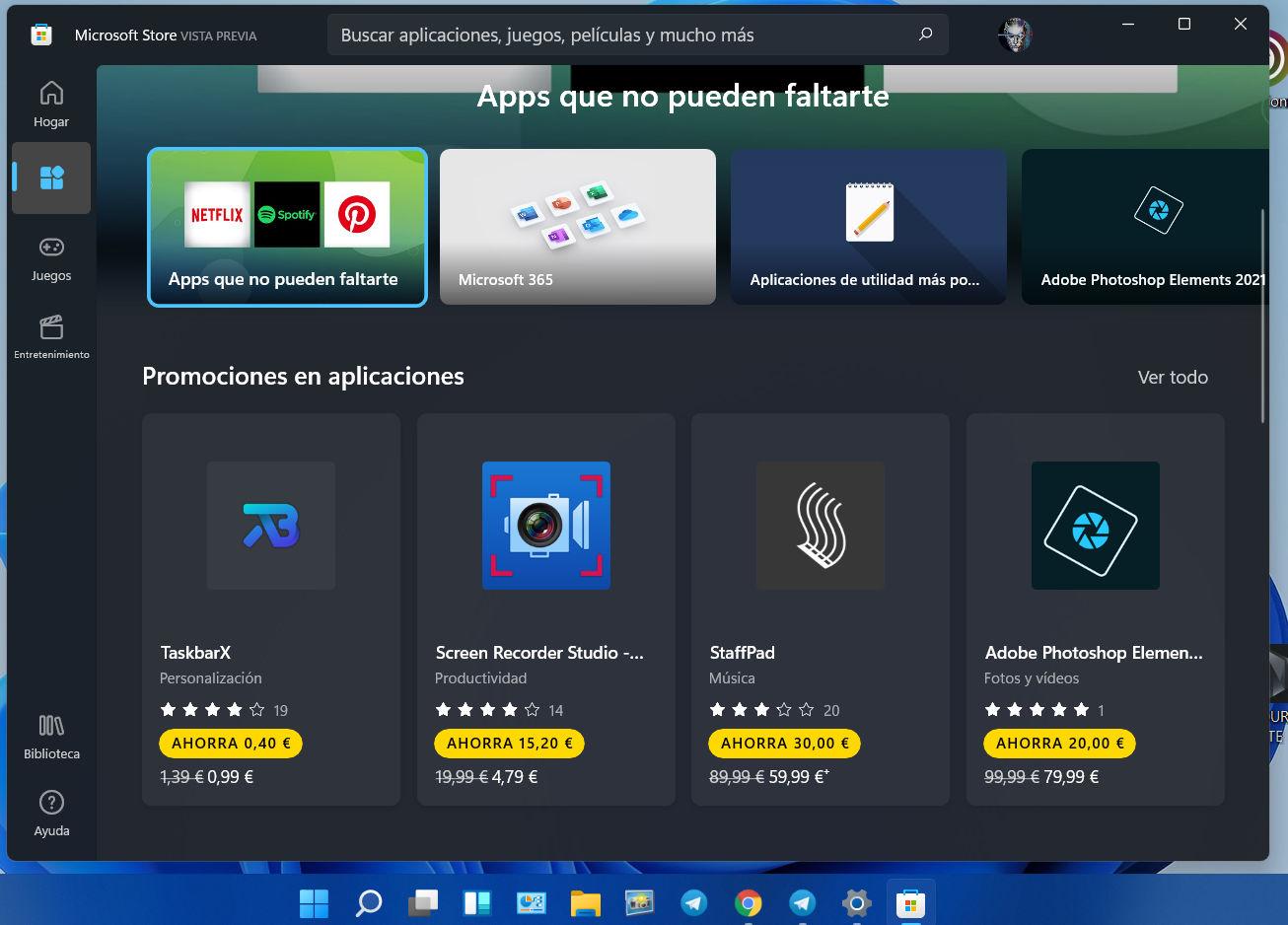Open Settings gear in the taskbar
Image resolution: width=1288 pixels, height=925 pixels.
point(856,902)
